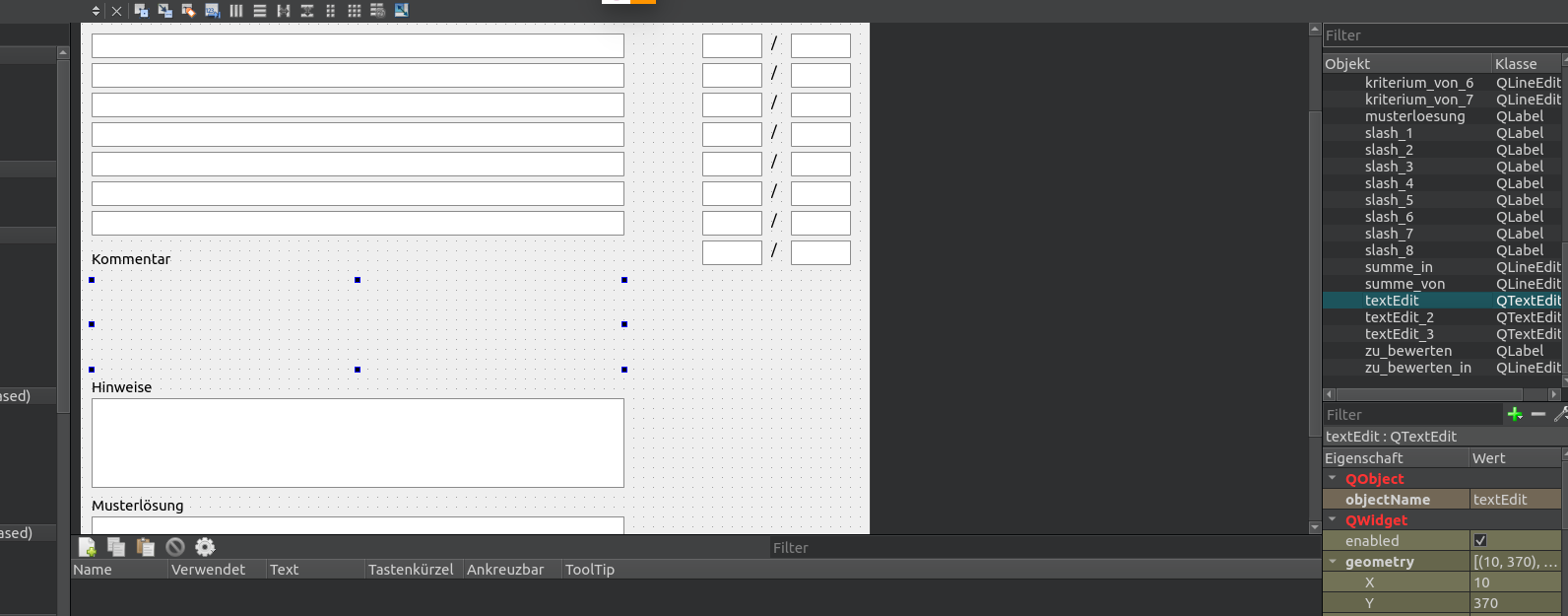Select textEdit row in object tree

pyautogui.click(x=1443, y=301)
